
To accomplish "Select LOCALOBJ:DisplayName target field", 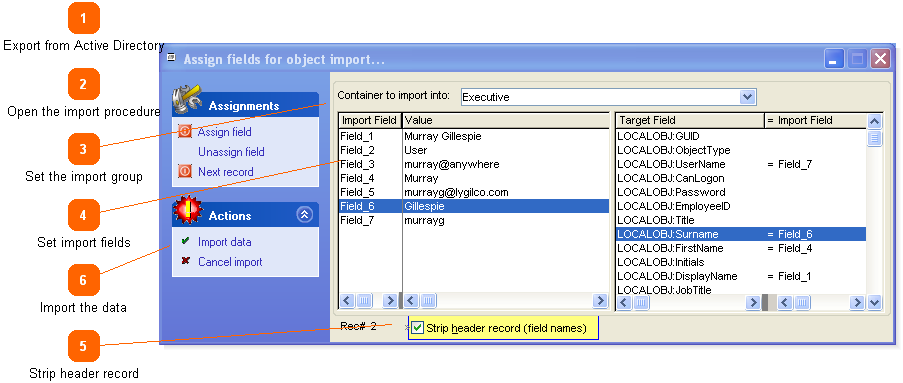I will click(741, 276).
